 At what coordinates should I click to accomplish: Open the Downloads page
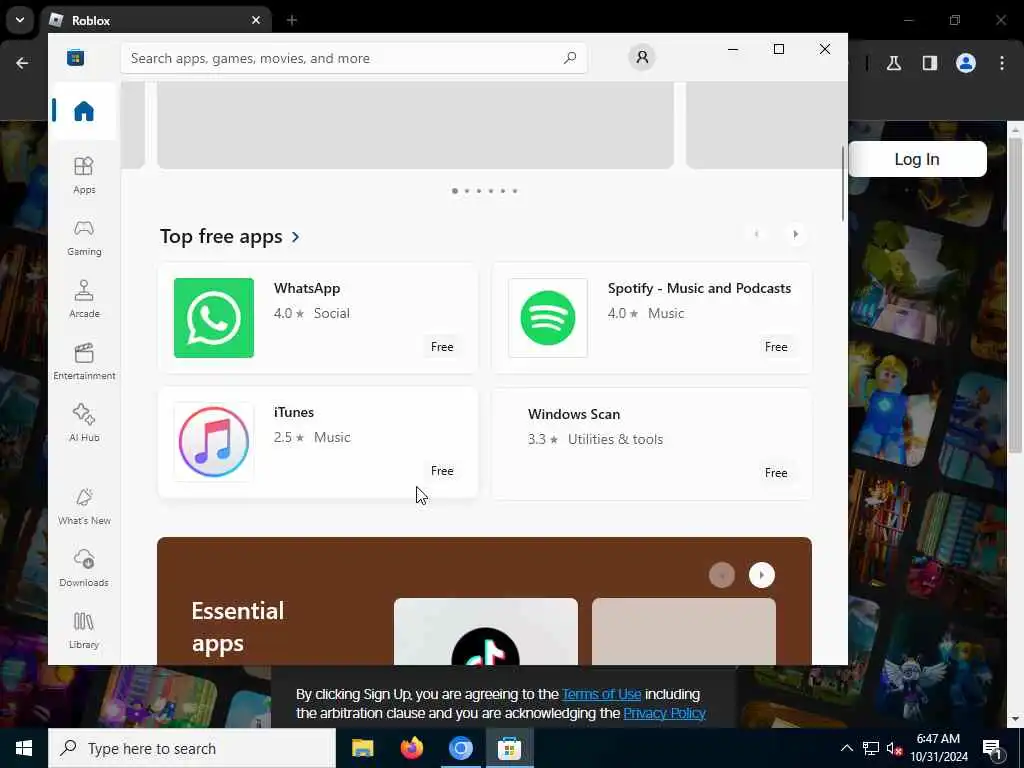click(84, 568)
